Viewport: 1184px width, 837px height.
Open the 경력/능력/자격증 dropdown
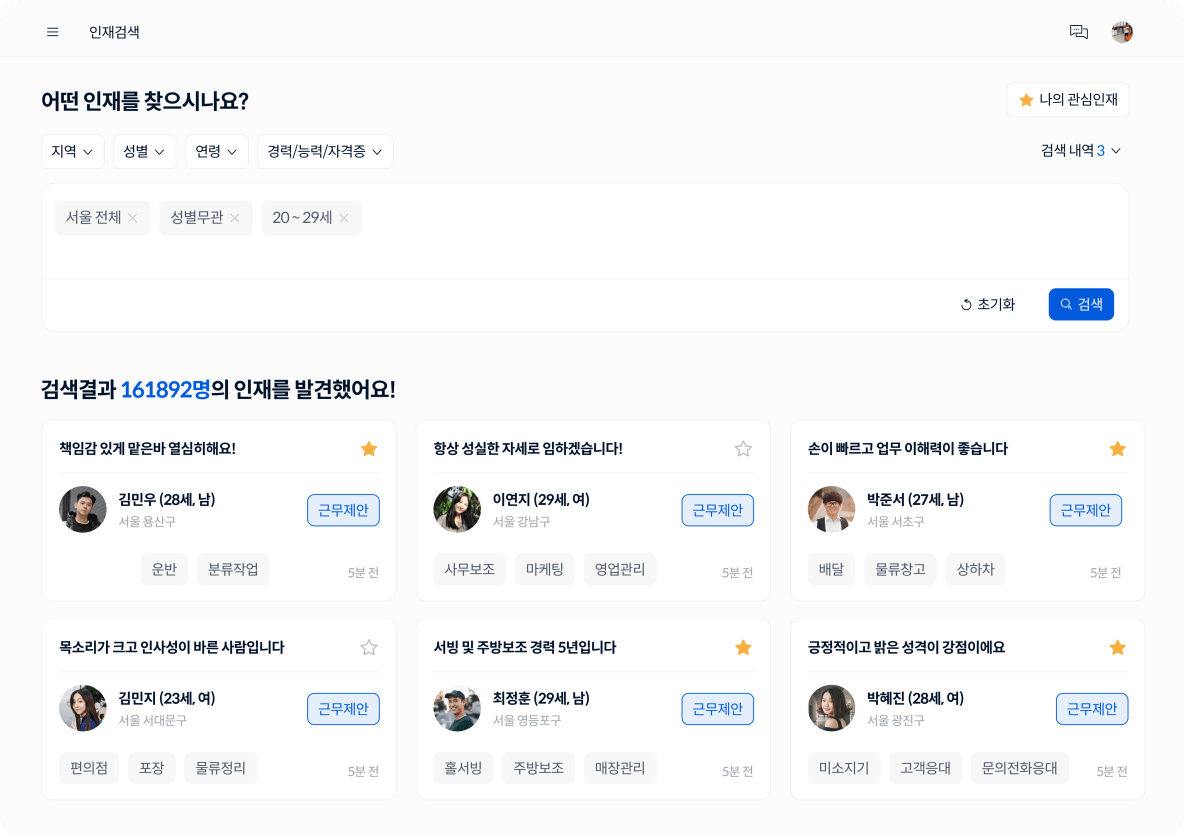coord(324,151)
